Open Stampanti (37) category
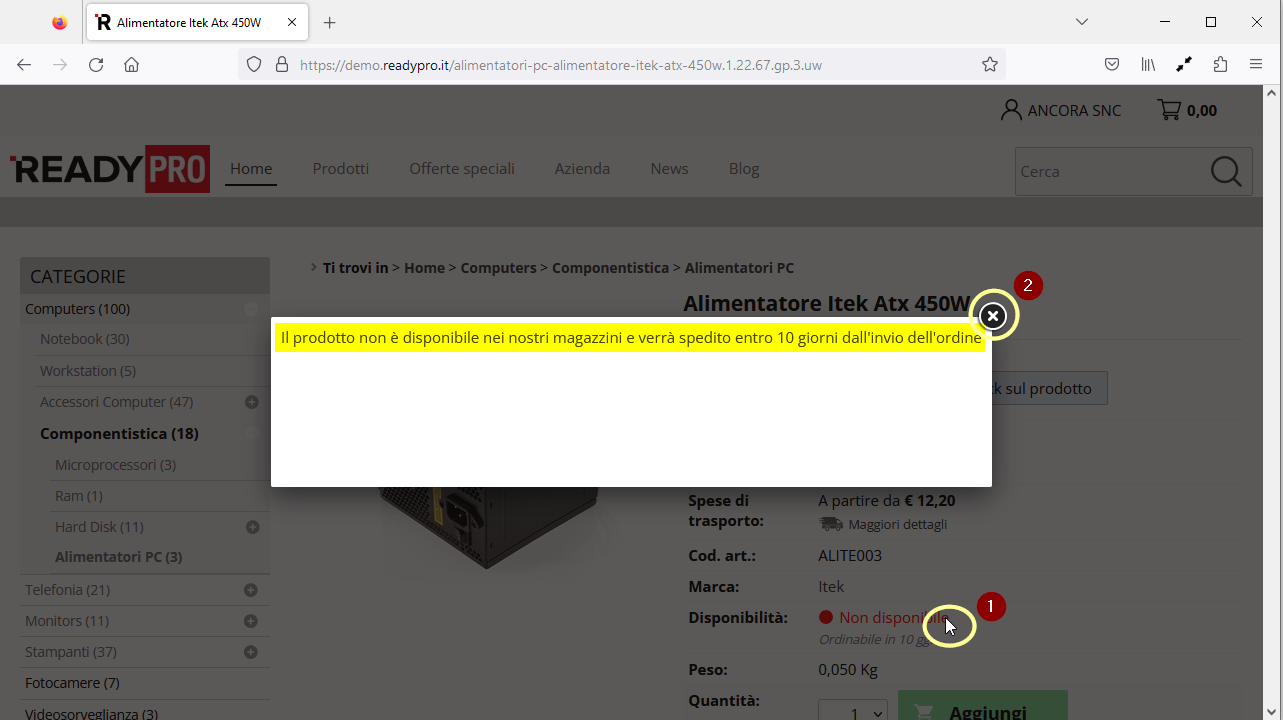 click(x=71, y=652)
